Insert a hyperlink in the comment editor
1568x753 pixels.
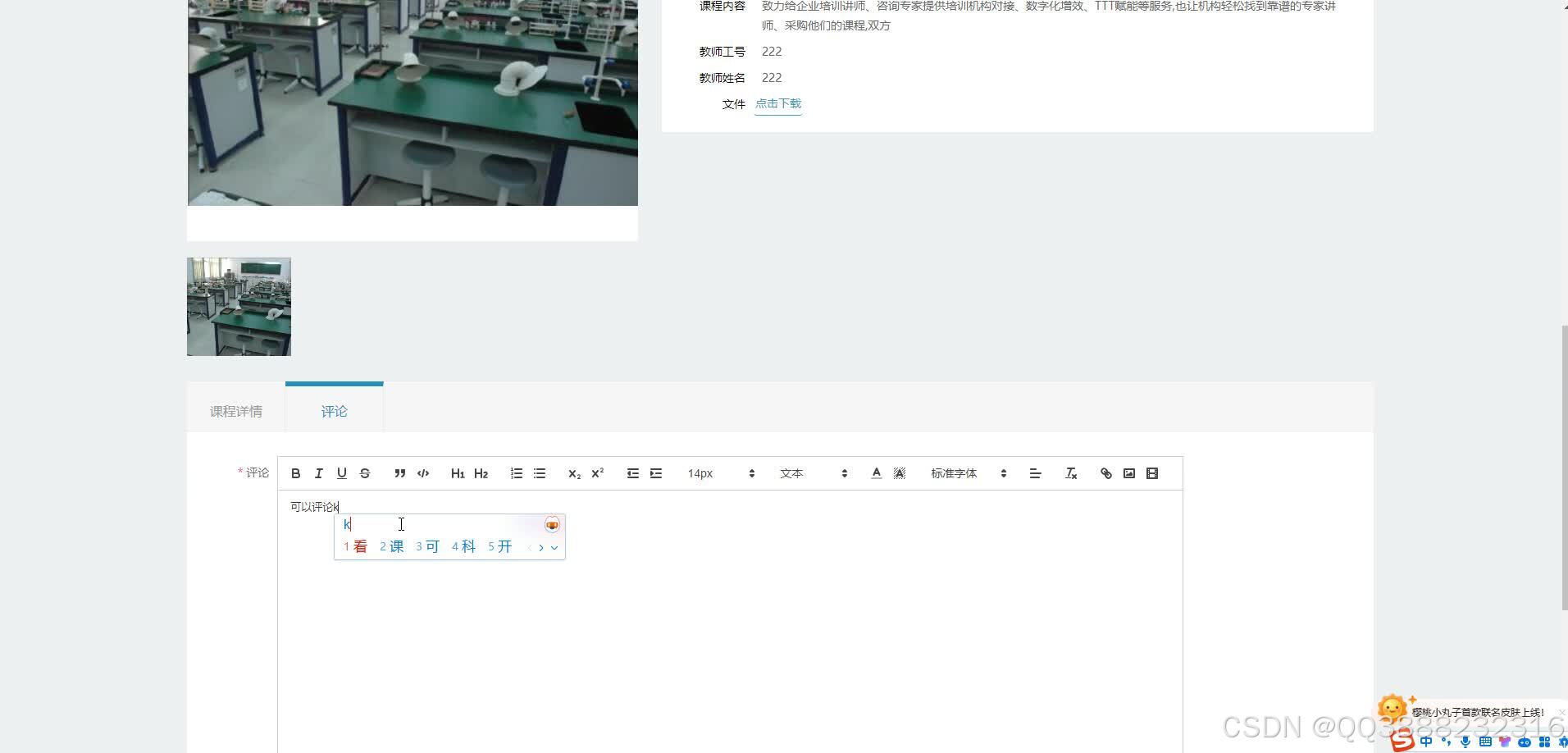click(1106, 473)
